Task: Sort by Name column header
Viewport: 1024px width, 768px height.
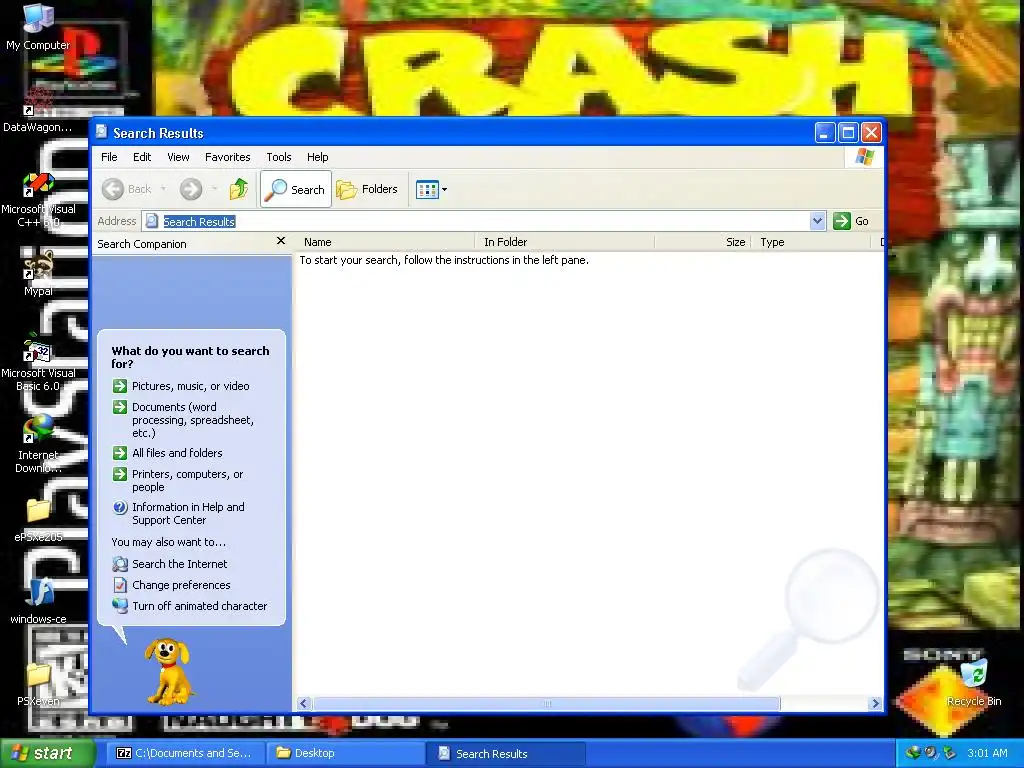Action: coord(385,242)
